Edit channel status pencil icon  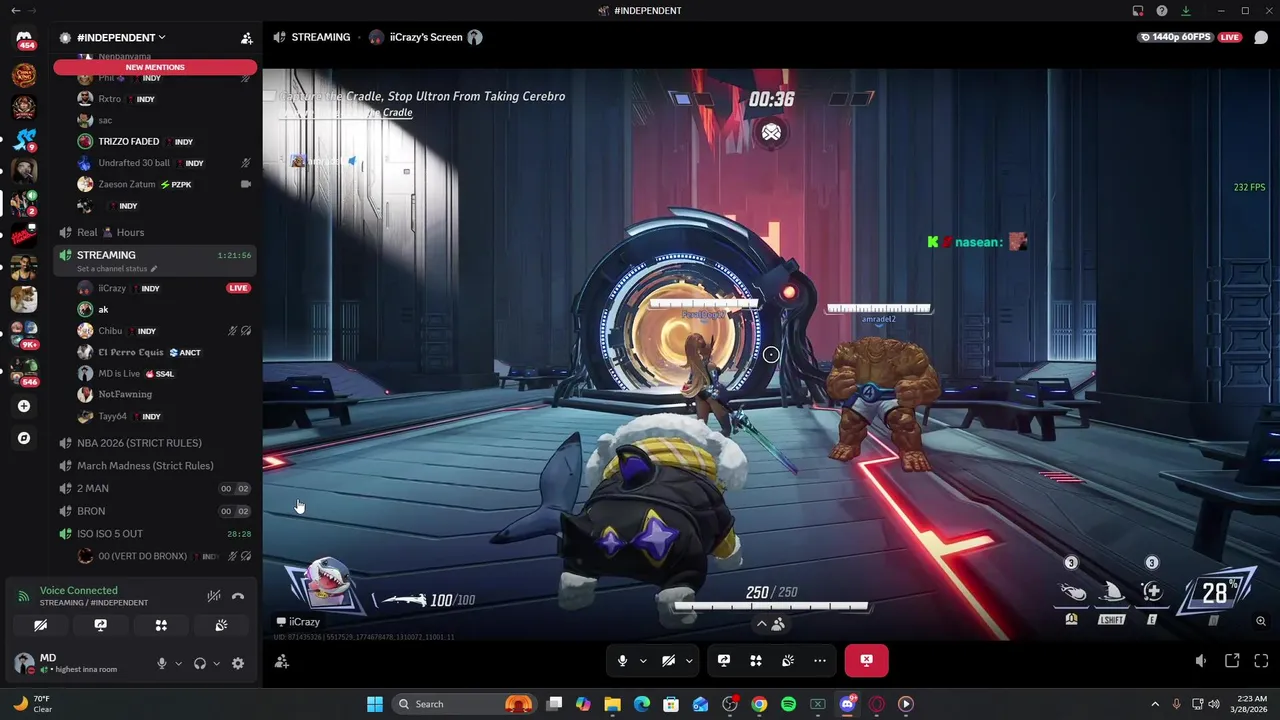coord(154,269)
